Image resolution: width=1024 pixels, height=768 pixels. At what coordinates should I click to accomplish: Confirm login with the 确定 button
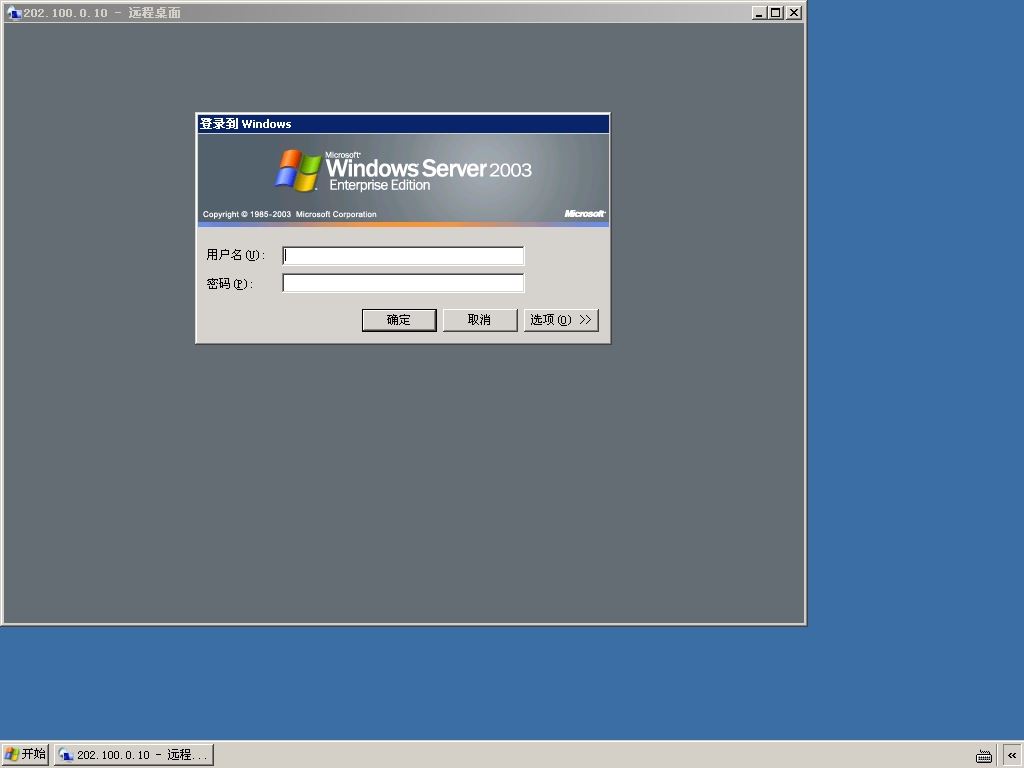pyautogui.click(x=399, y=320)
